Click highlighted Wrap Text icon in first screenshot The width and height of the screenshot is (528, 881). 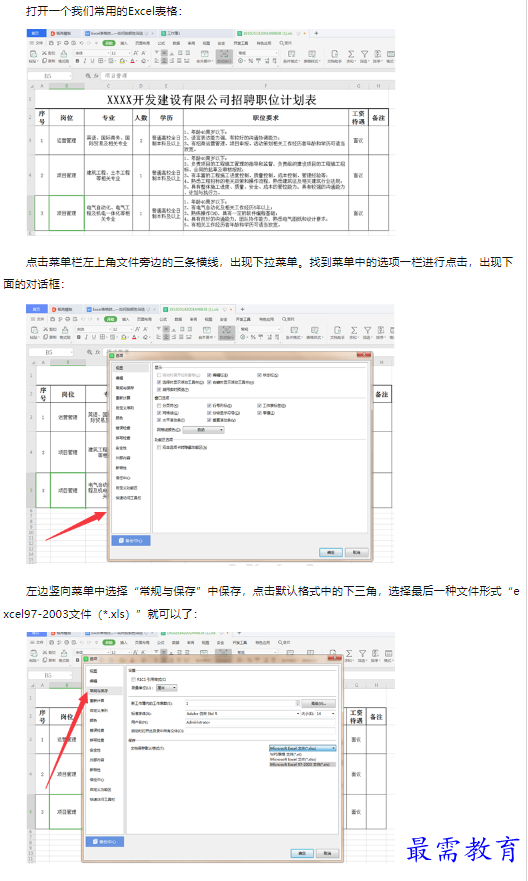[x=224, y=56]
